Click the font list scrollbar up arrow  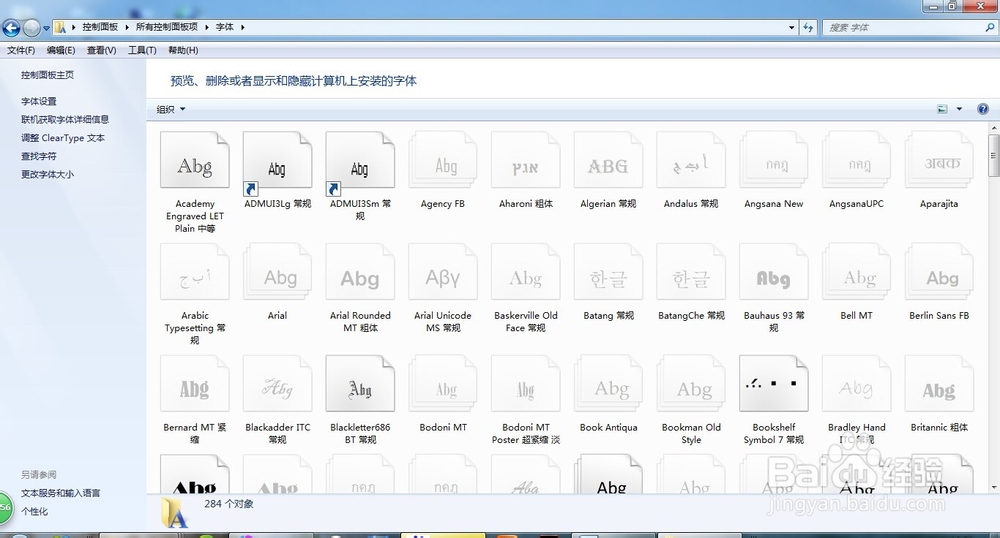994,128
